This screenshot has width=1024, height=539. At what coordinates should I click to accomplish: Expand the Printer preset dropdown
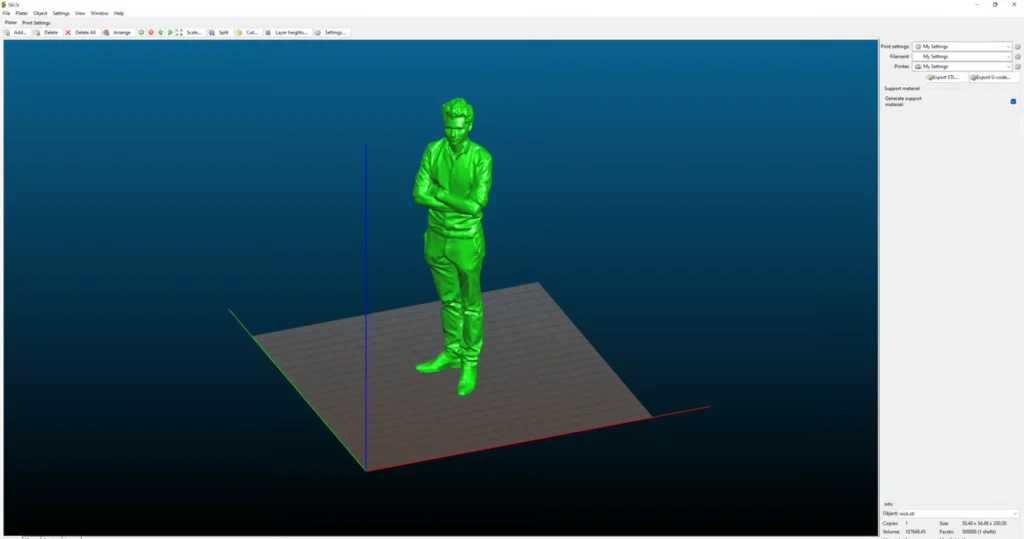point(962,67)
